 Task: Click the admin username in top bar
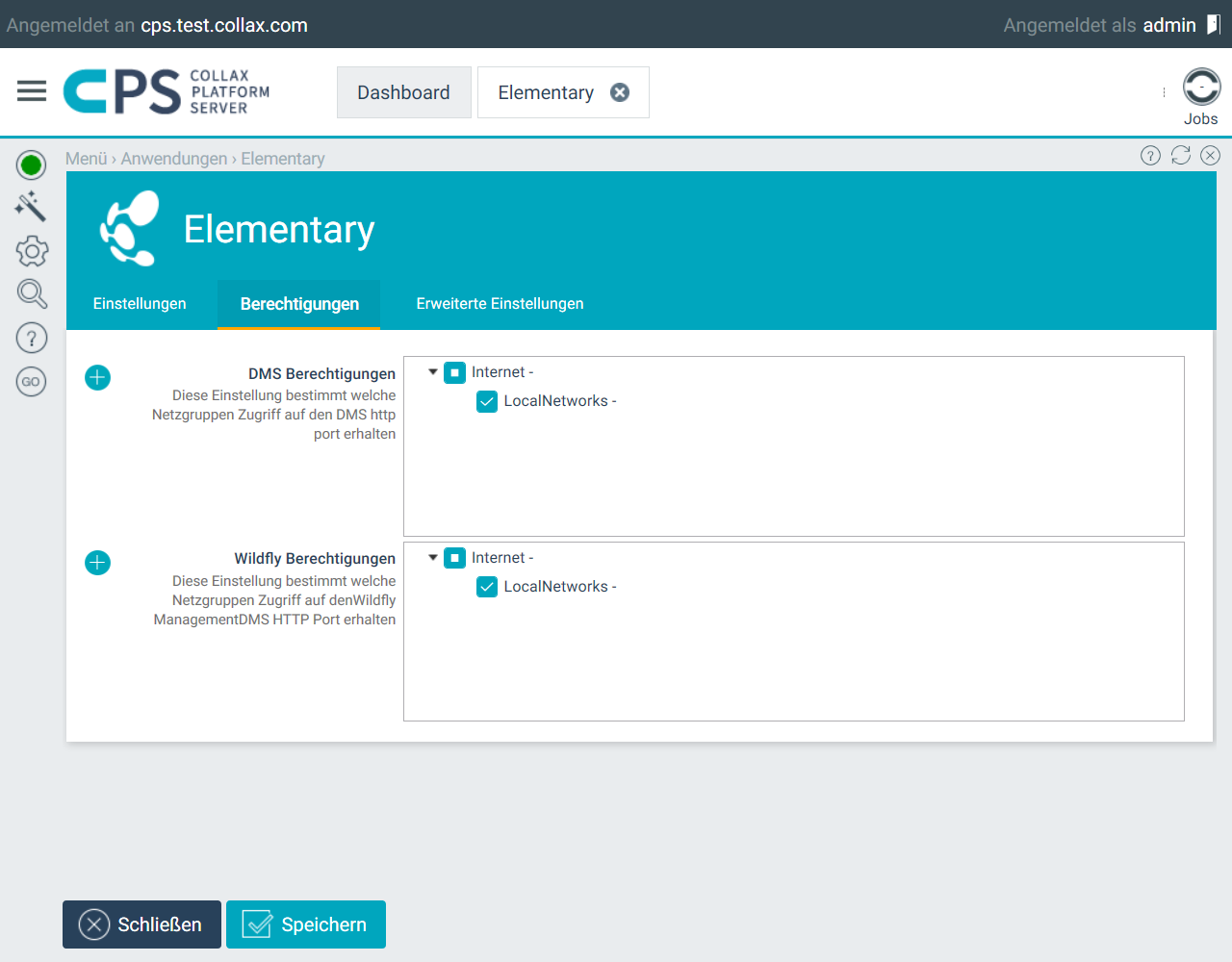[1169, 25]
